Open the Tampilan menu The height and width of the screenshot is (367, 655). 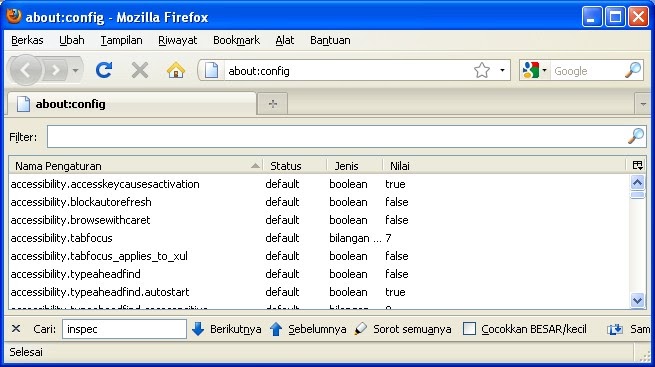(121, 40)
